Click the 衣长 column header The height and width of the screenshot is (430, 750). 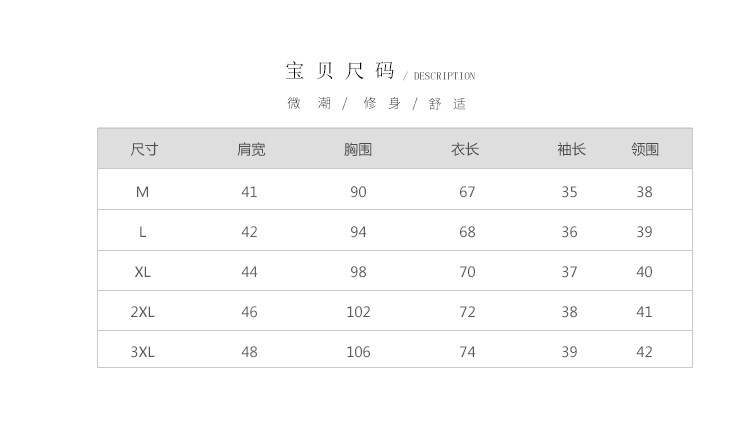click(x=465, y=150)
